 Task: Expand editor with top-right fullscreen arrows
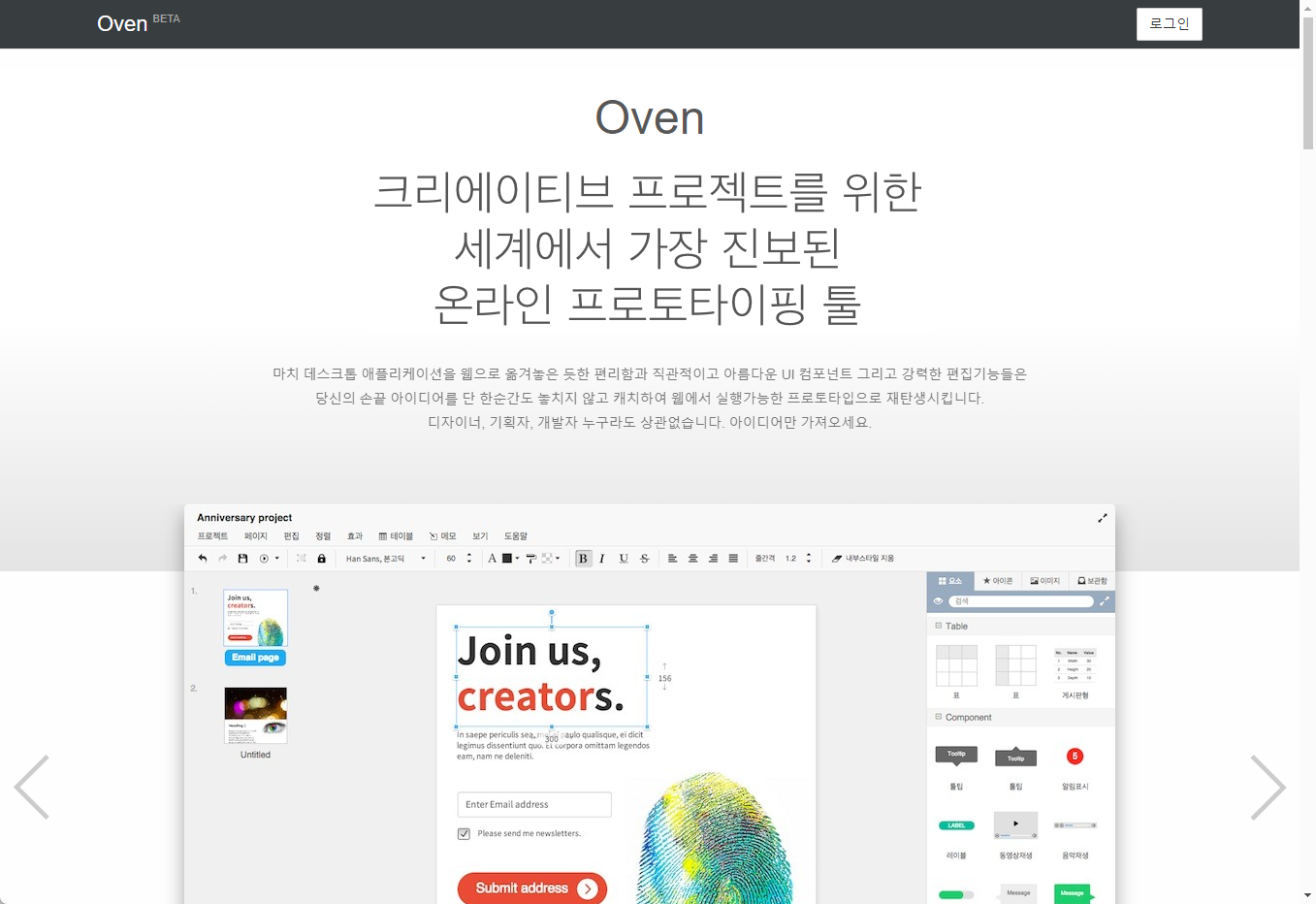pos(1102,518)
